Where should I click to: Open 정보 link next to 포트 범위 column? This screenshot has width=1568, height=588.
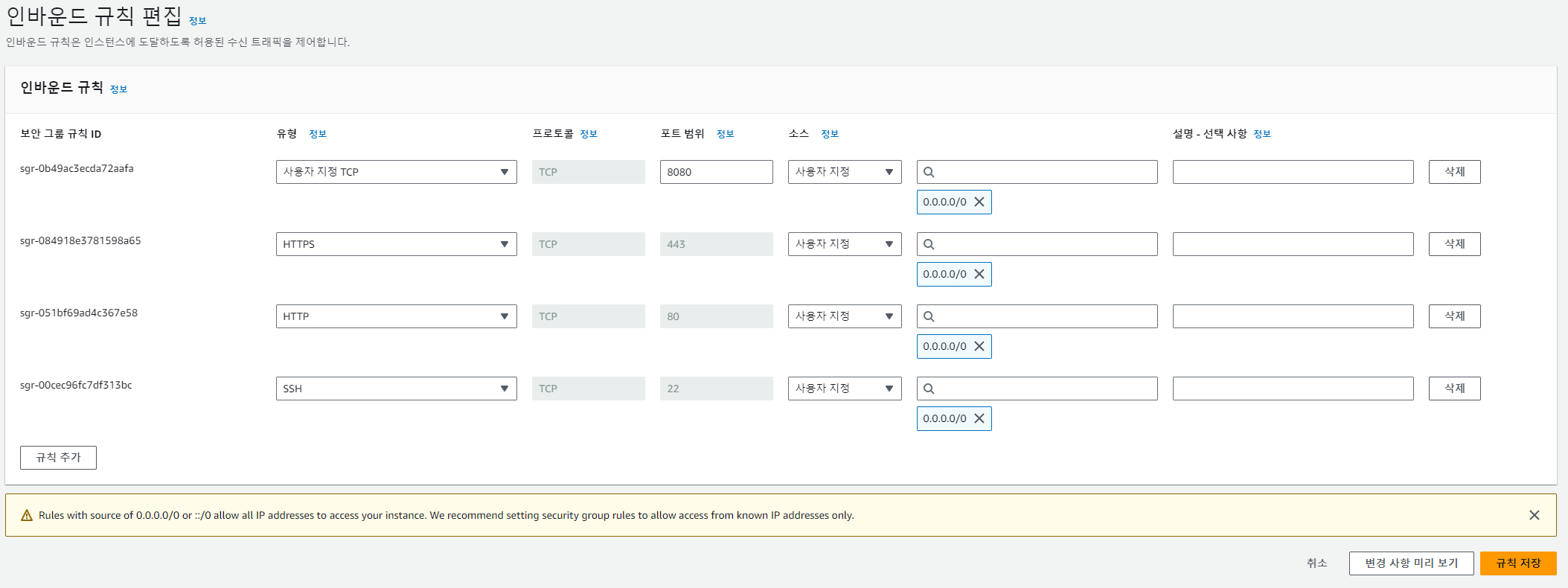pos(726,134)
